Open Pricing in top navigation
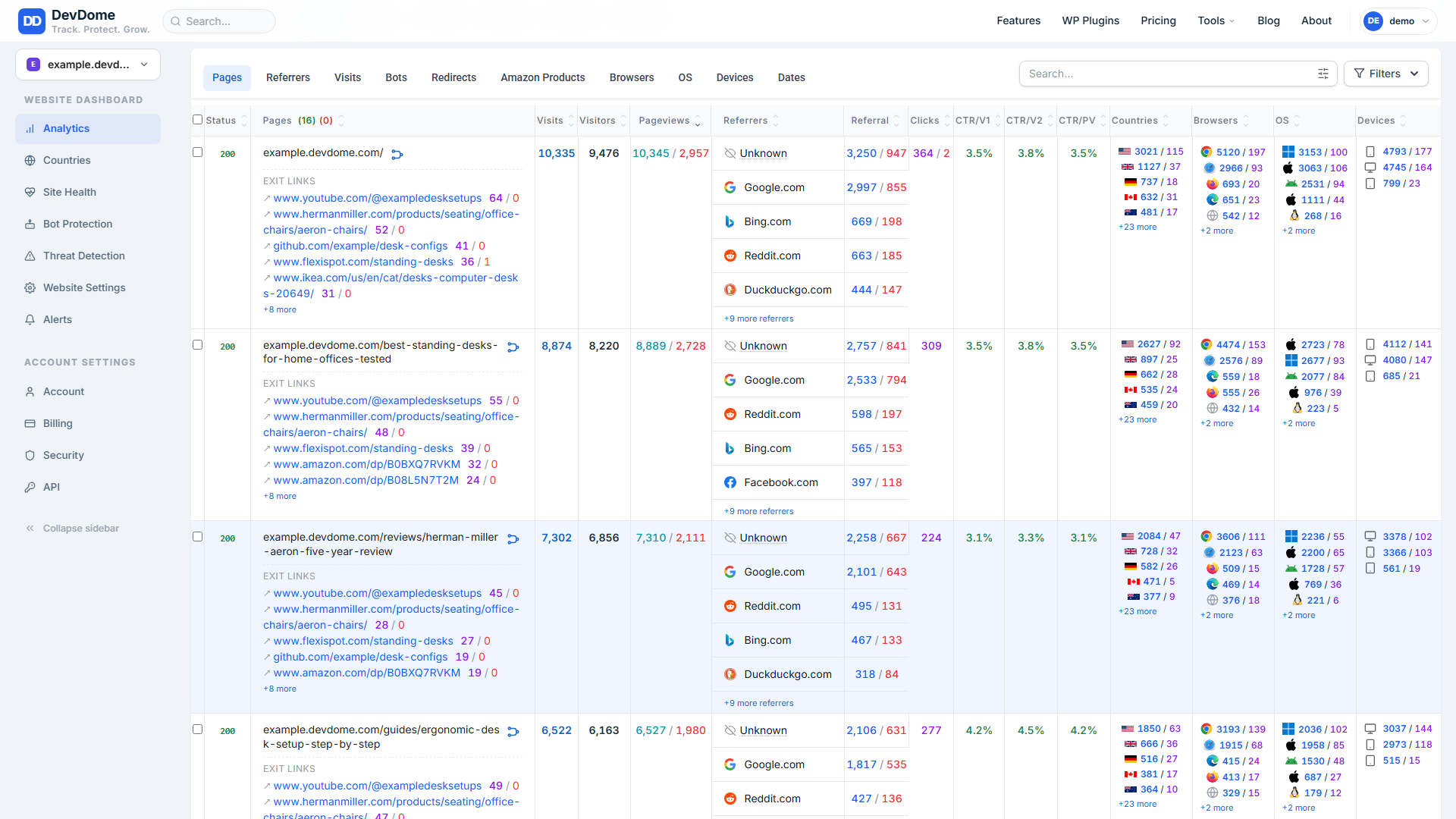Viewport: 1456px width, 819px height. click(1158, 20)
